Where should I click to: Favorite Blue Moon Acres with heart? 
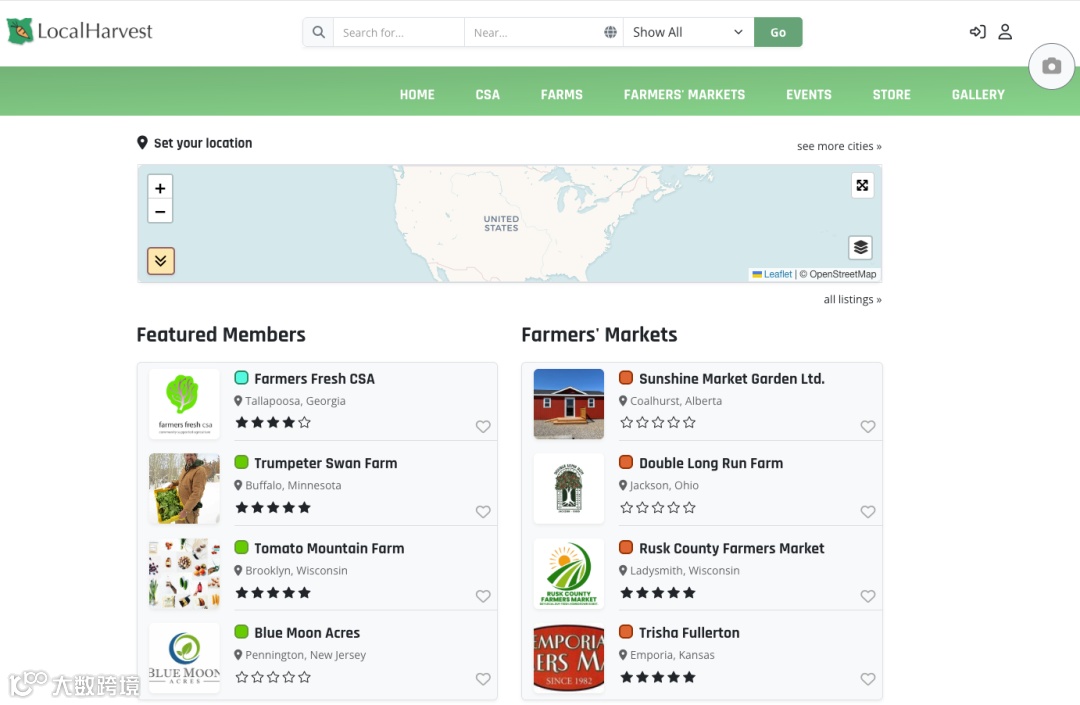click(x=483, y=679)
